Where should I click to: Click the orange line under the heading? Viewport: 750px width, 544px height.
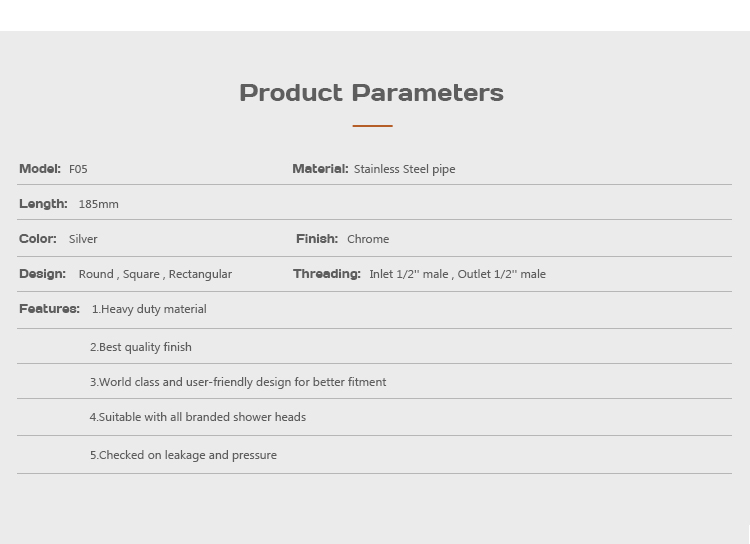pyautogui.click(x=372, y=126)
